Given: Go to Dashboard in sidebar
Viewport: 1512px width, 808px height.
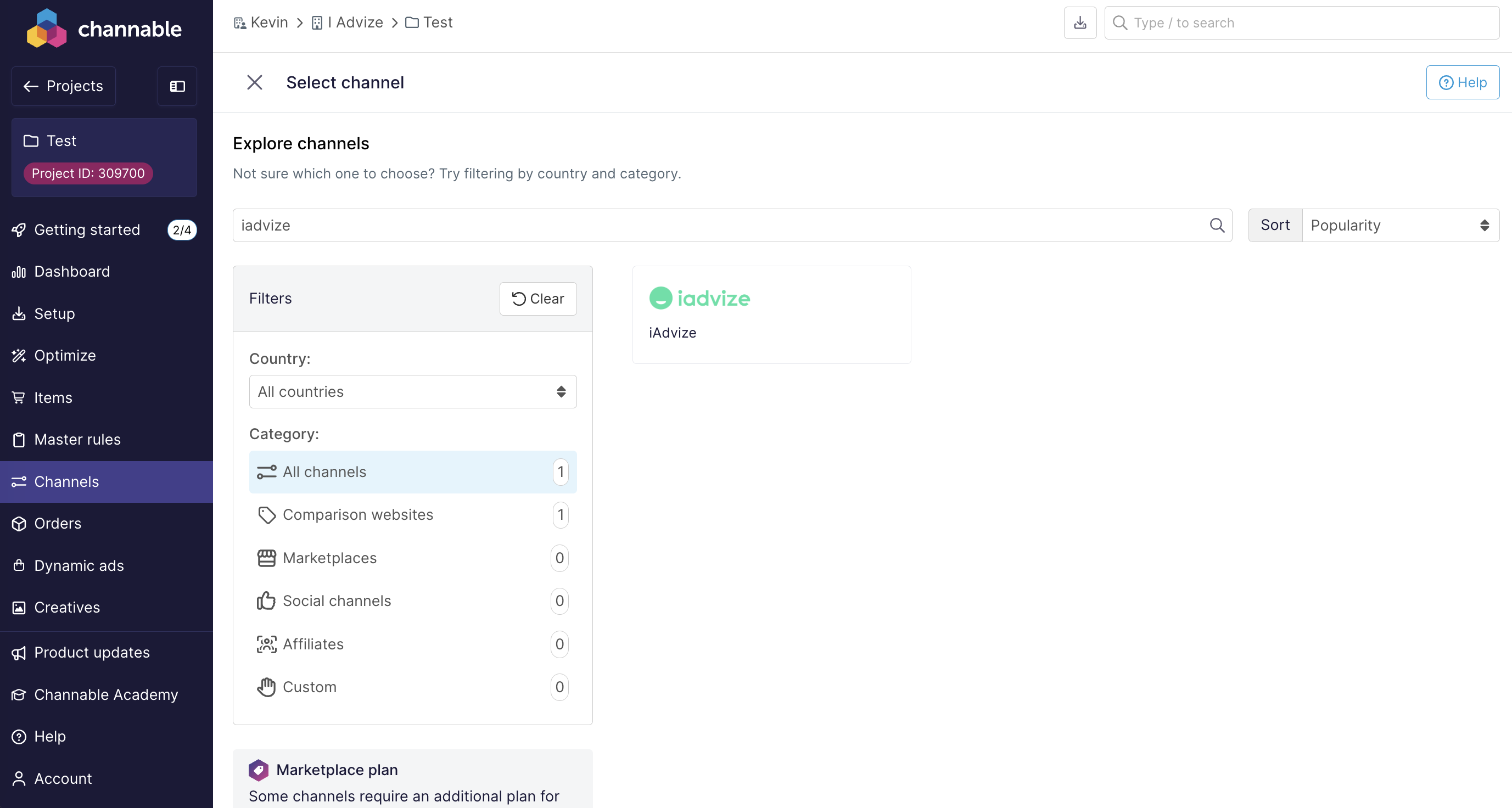Looking at the screenshot, I should (71, 272).
